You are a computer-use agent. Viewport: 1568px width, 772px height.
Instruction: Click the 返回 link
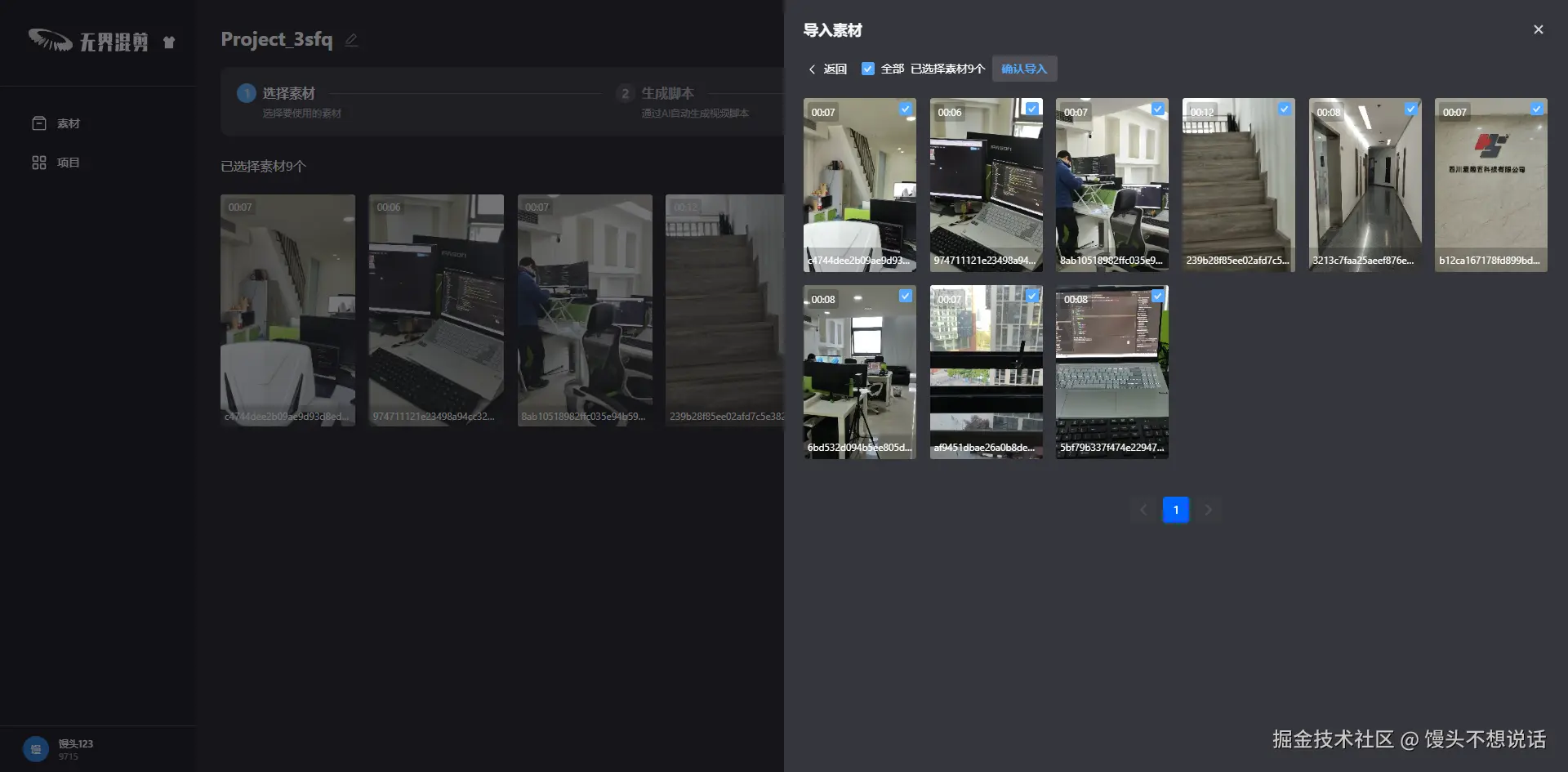835,69
